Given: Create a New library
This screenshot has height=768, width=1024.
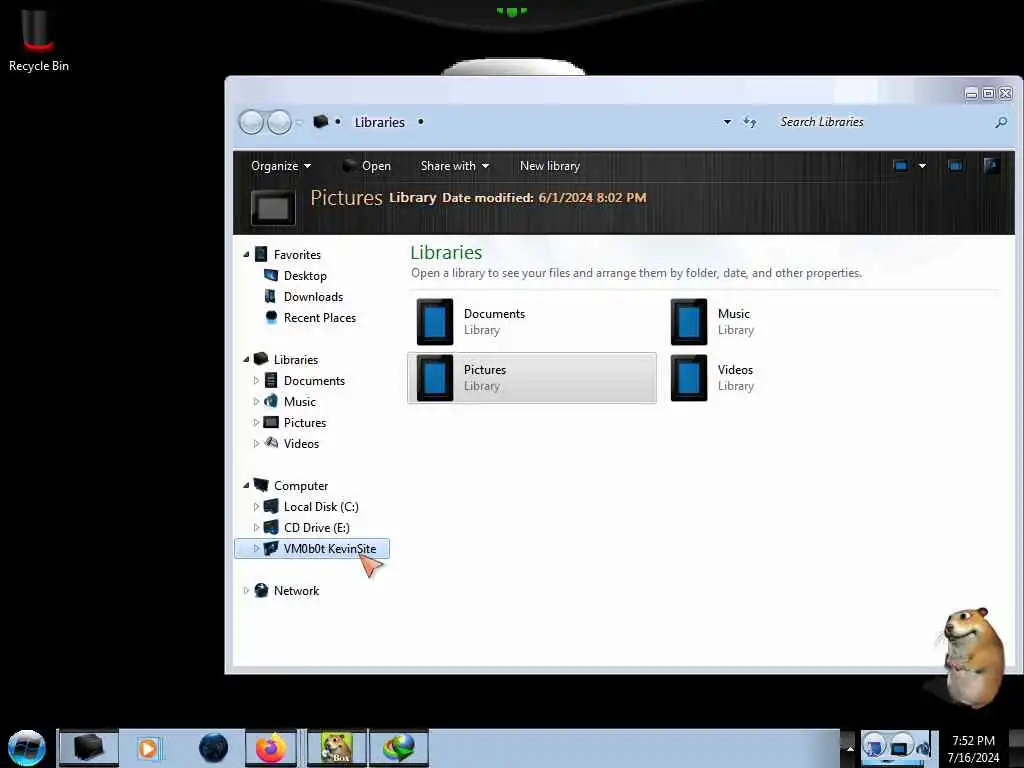Looking at the screenshot, I should pos(549,166).
